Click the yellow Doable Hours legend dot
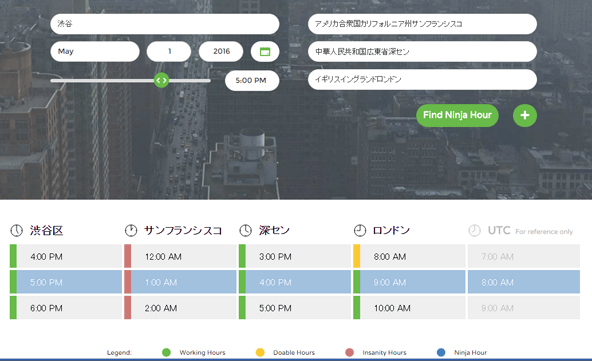The height and width of the screenshot is (361, 592). [x=260, y=352]
